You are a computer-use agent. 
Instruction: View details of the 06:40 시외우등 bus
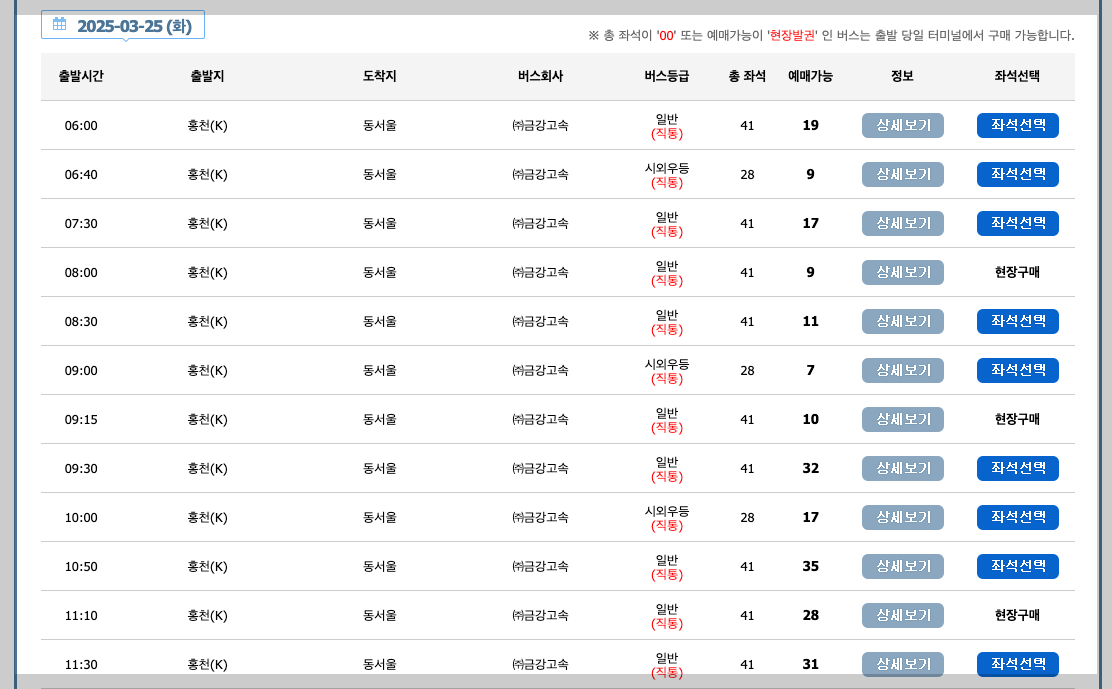coord(902,174)
